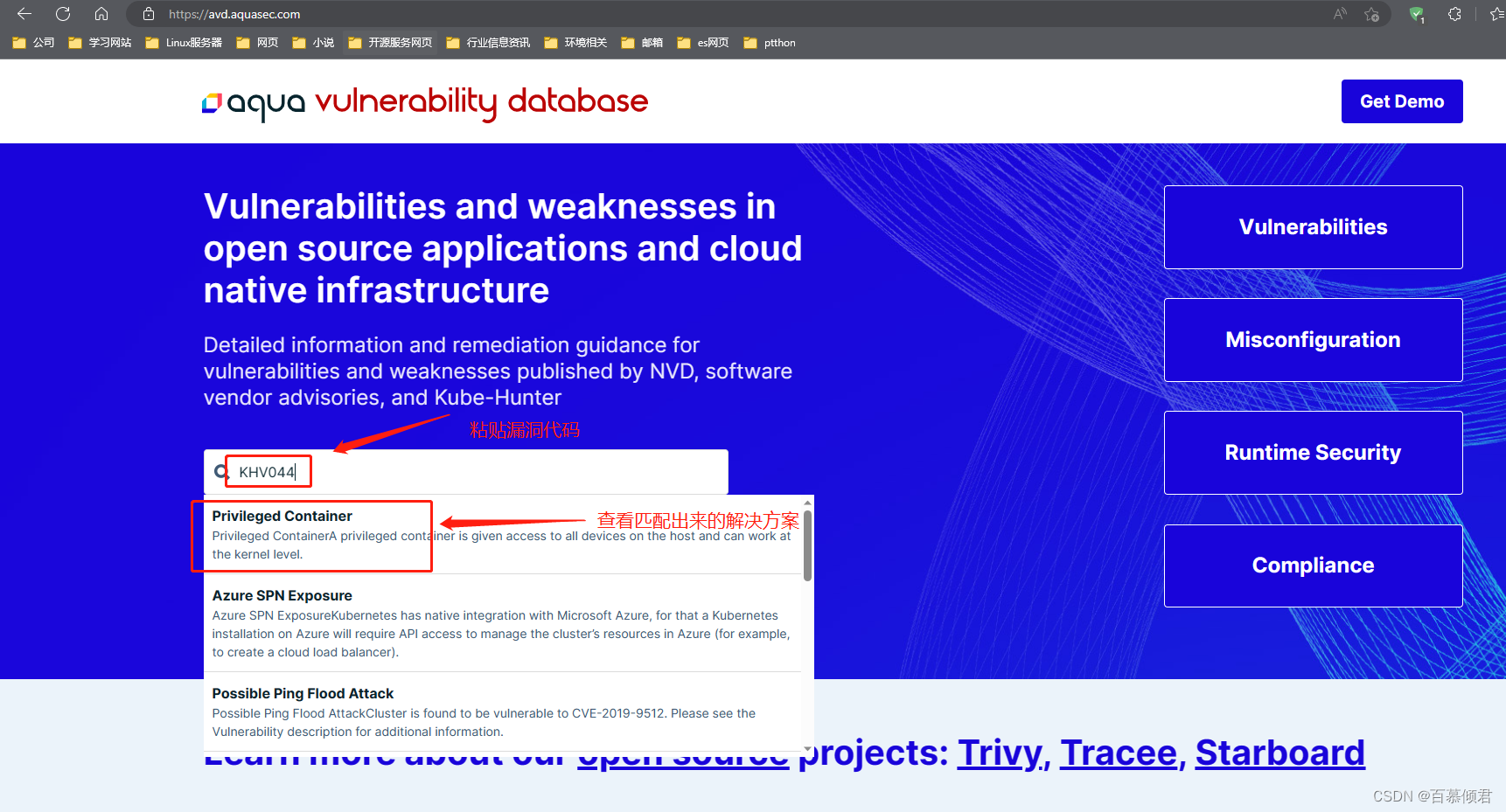Reload the page with the refresh icon
Image resolution: width=1506 pixels, height=812 pixels.
[63, 14]
